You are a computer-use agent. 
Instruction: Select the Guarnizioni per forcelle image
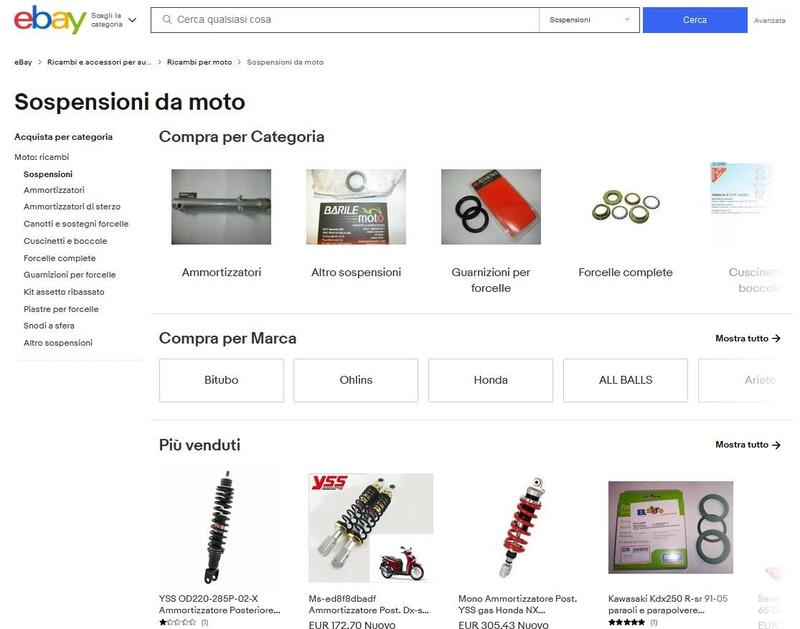(x=491, y=207)
